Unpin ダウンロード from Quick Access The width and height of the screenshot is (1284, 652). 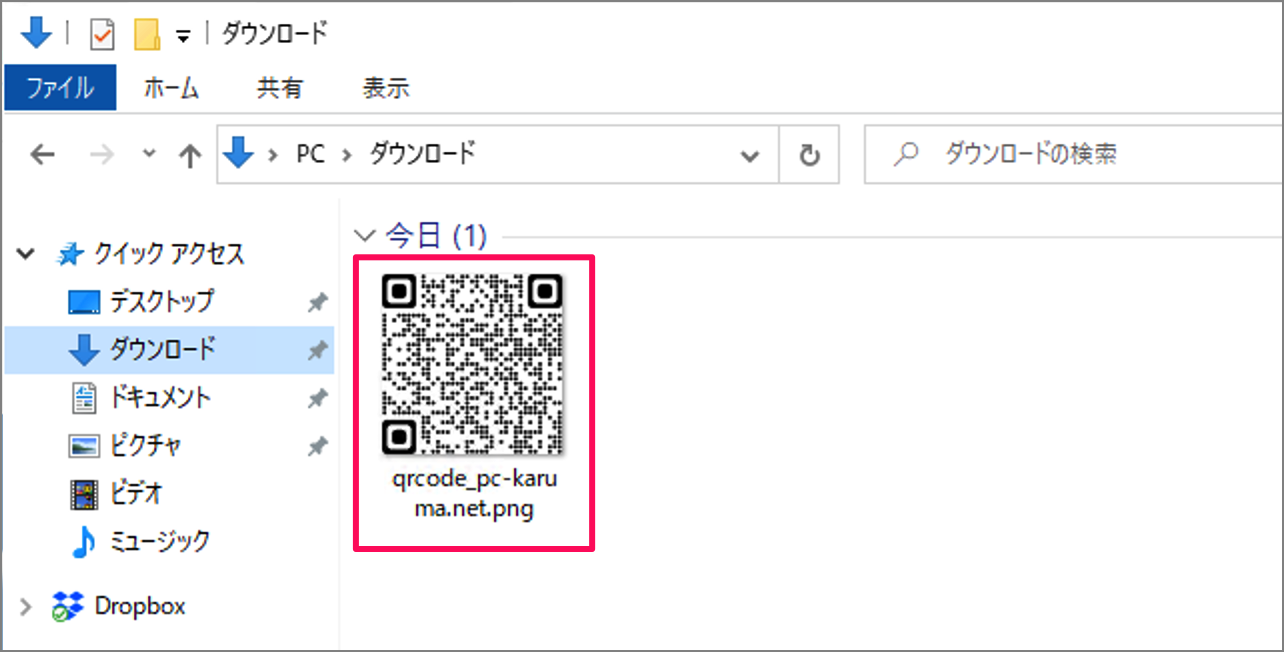pyautogui.click(x=317, y=349)
